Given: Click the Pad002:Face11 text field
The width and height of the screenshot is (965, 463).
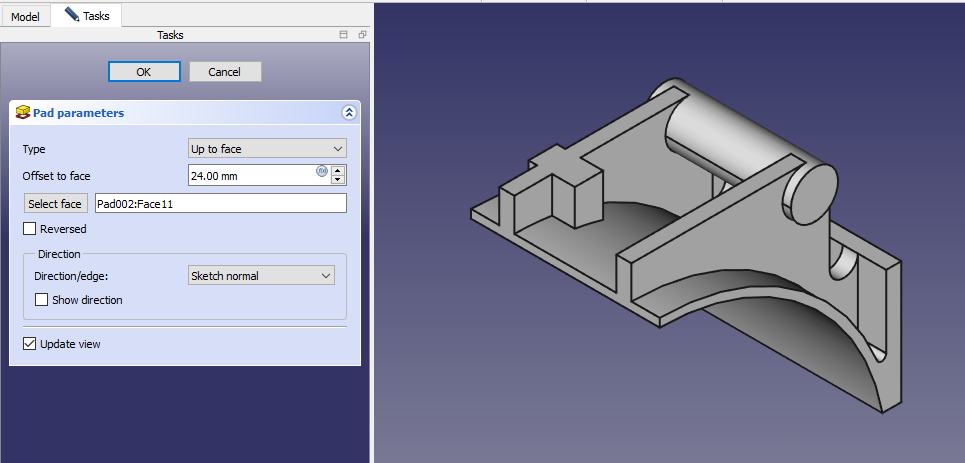Looking at the screenshot, I should click(x=220, y=204).
